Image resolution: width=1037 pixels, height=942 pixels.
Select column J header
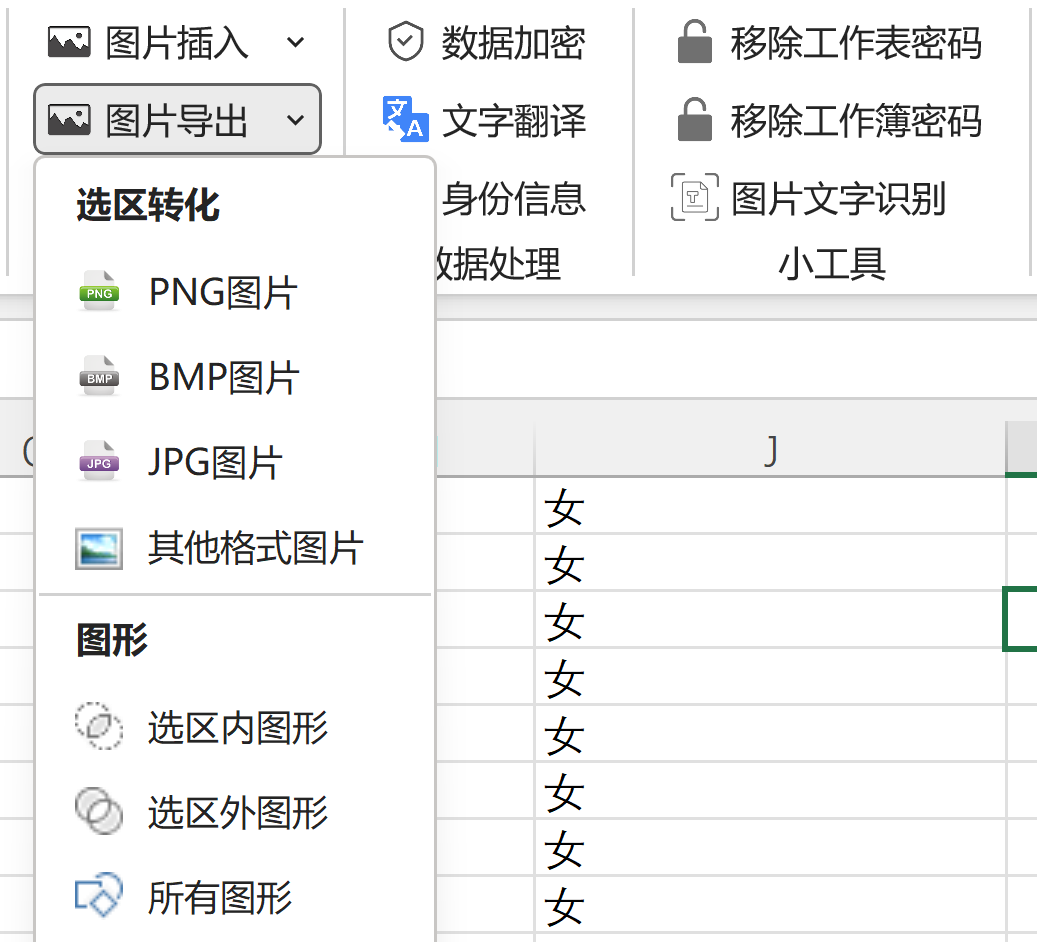(x=769, y=451)
